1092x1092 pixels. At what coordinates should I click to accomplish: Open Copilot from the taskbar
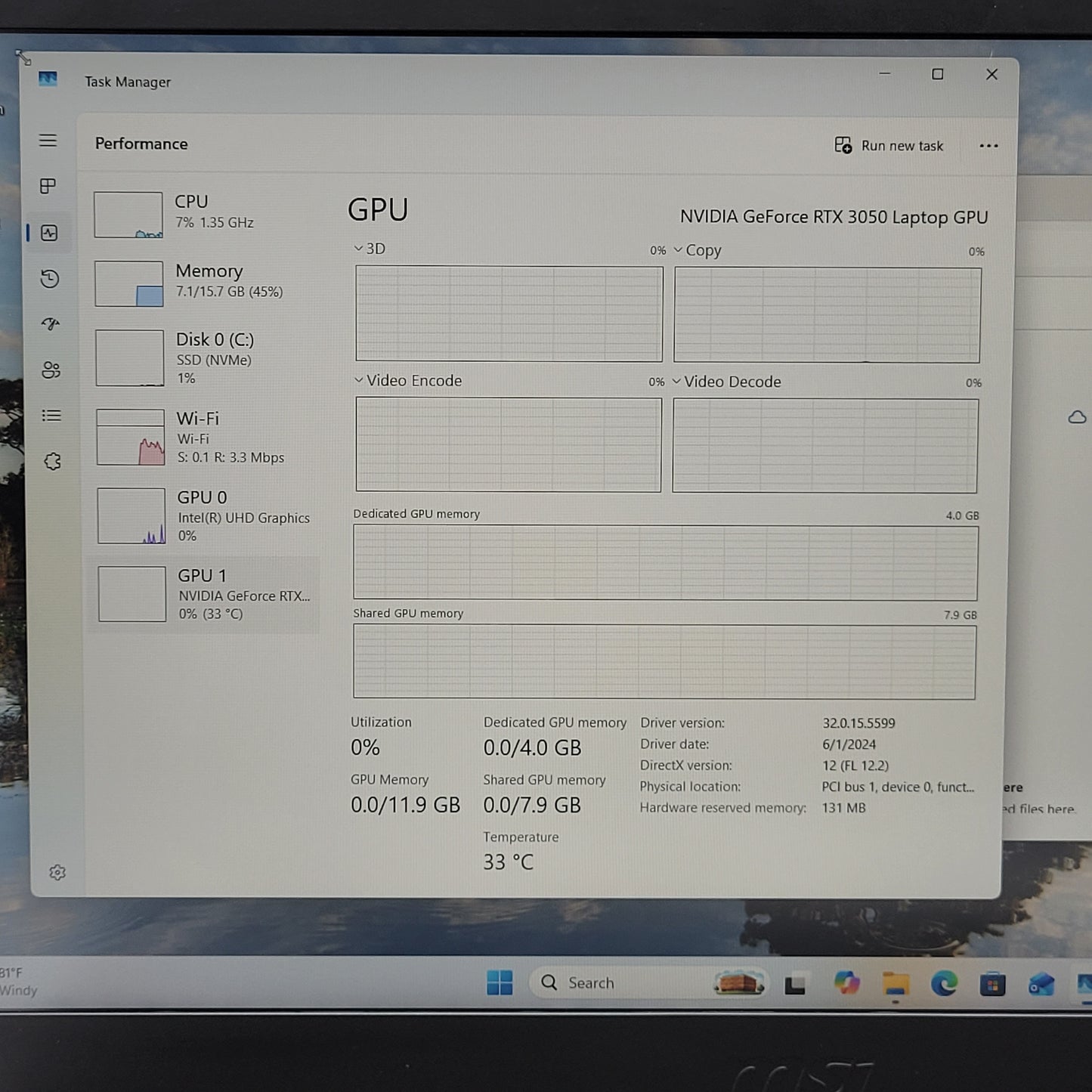847,983
